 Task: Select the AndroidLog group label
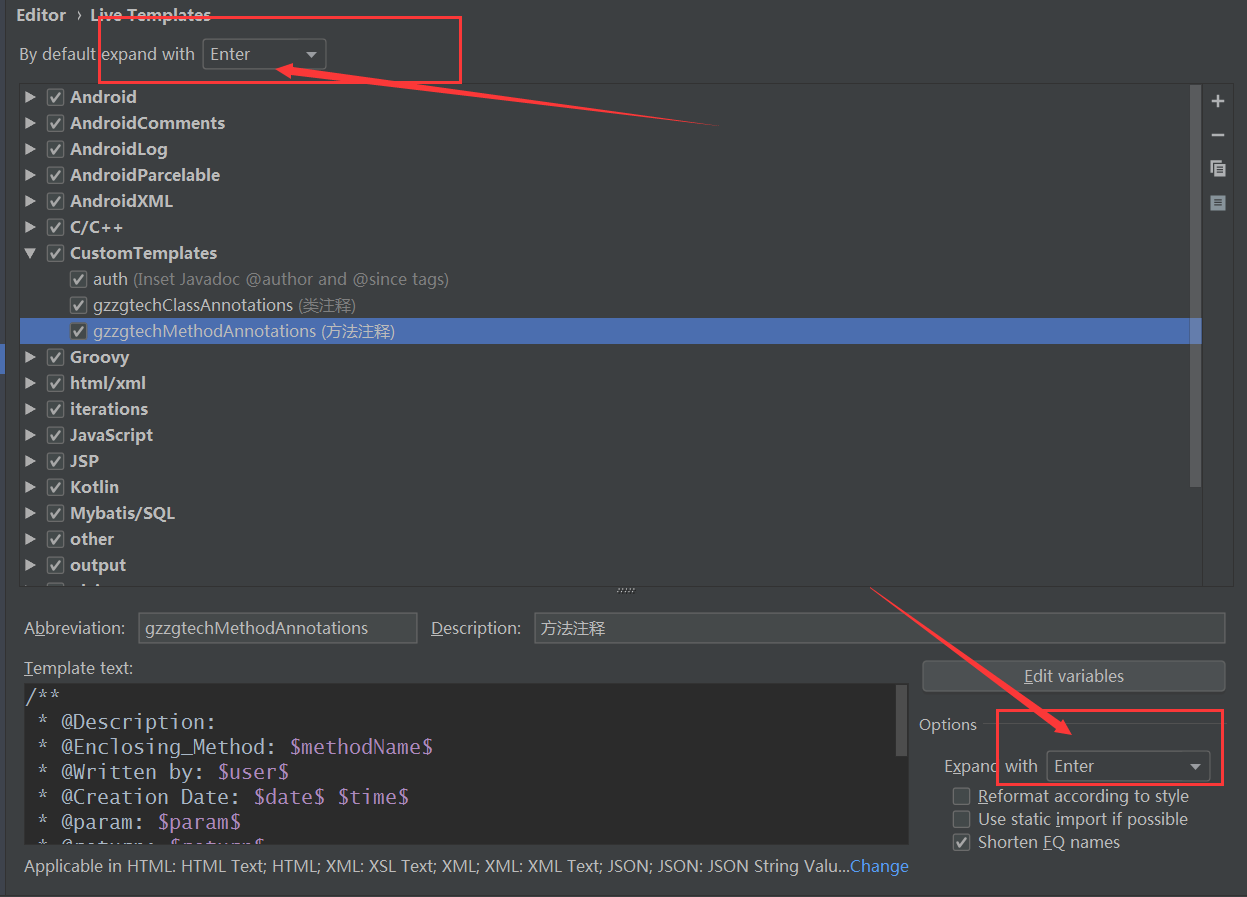pyautogui.click(x=118, y=149)
